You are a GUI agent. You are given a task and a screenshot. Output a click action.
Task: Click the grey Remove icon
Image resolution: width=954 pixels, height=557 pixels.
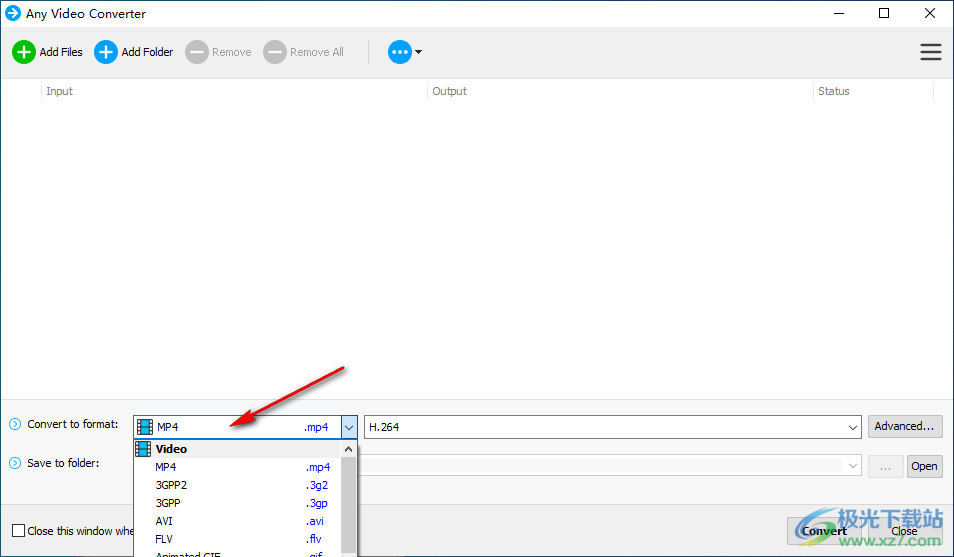coord(197,52)
